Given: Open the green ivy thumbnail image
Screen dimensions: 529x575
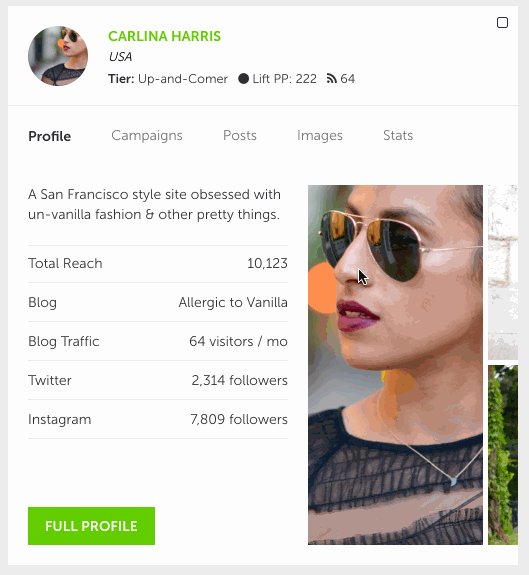Looking at the screenshot, I should click(x=503, y=455).
